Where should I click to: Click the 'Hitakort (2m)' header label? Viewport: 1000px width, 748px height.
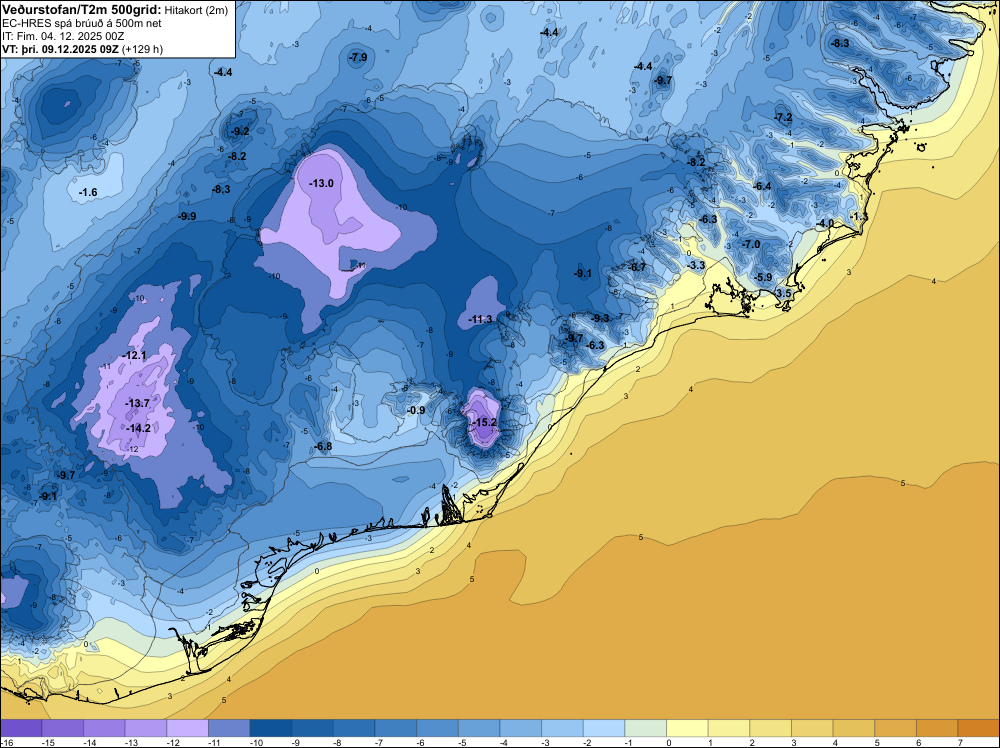coord(196,10)
